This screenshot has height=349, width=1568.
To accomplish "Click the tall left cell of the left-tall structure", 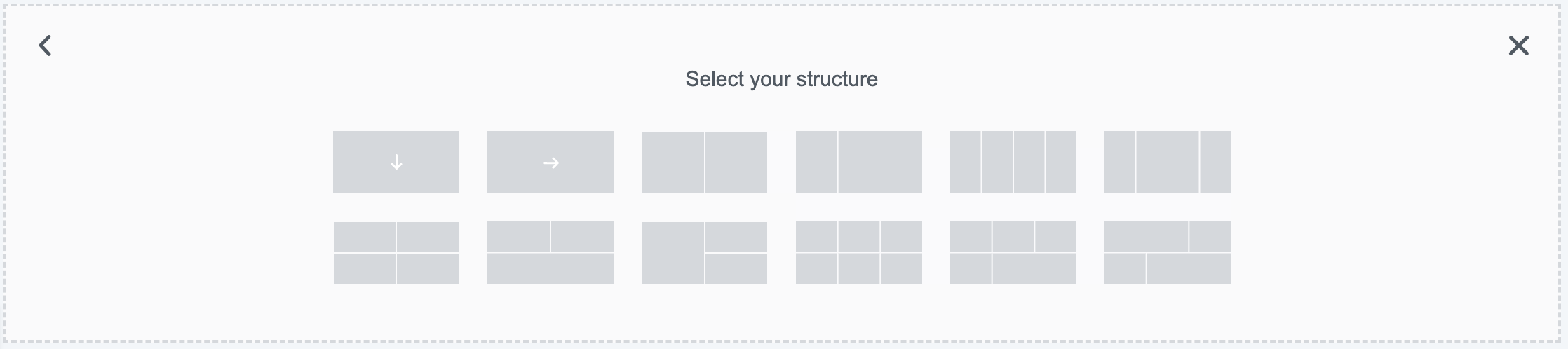I will pos(673,253).
